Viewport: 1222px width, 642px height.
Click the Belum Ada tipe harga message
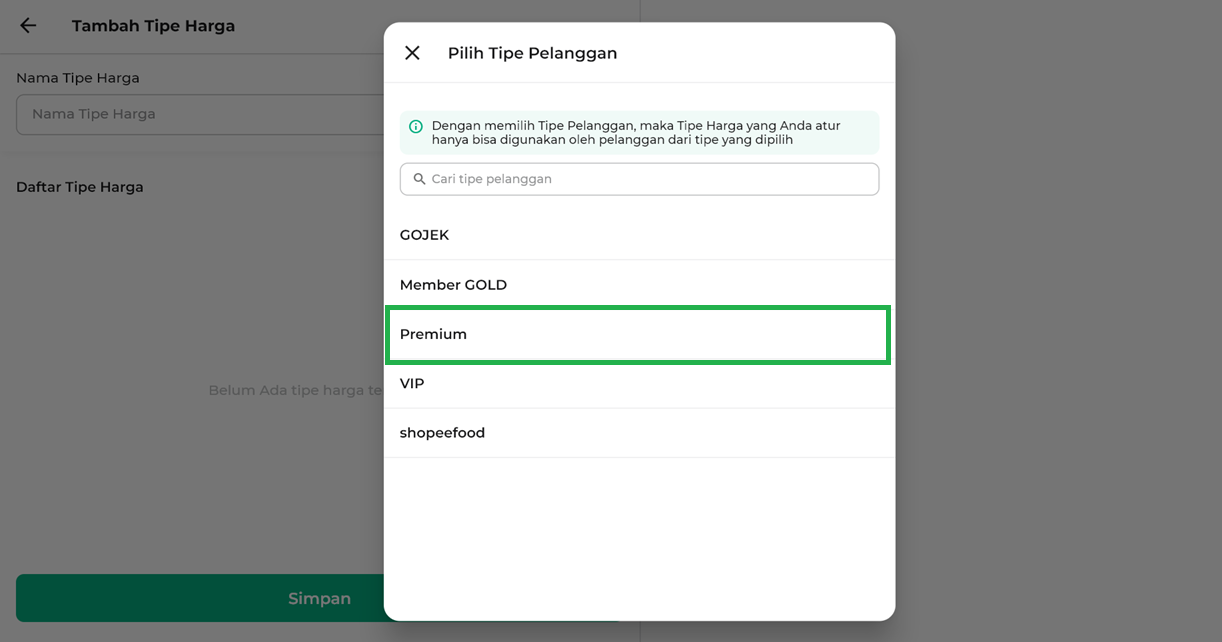pyautogui.click(x=295, y=390)
